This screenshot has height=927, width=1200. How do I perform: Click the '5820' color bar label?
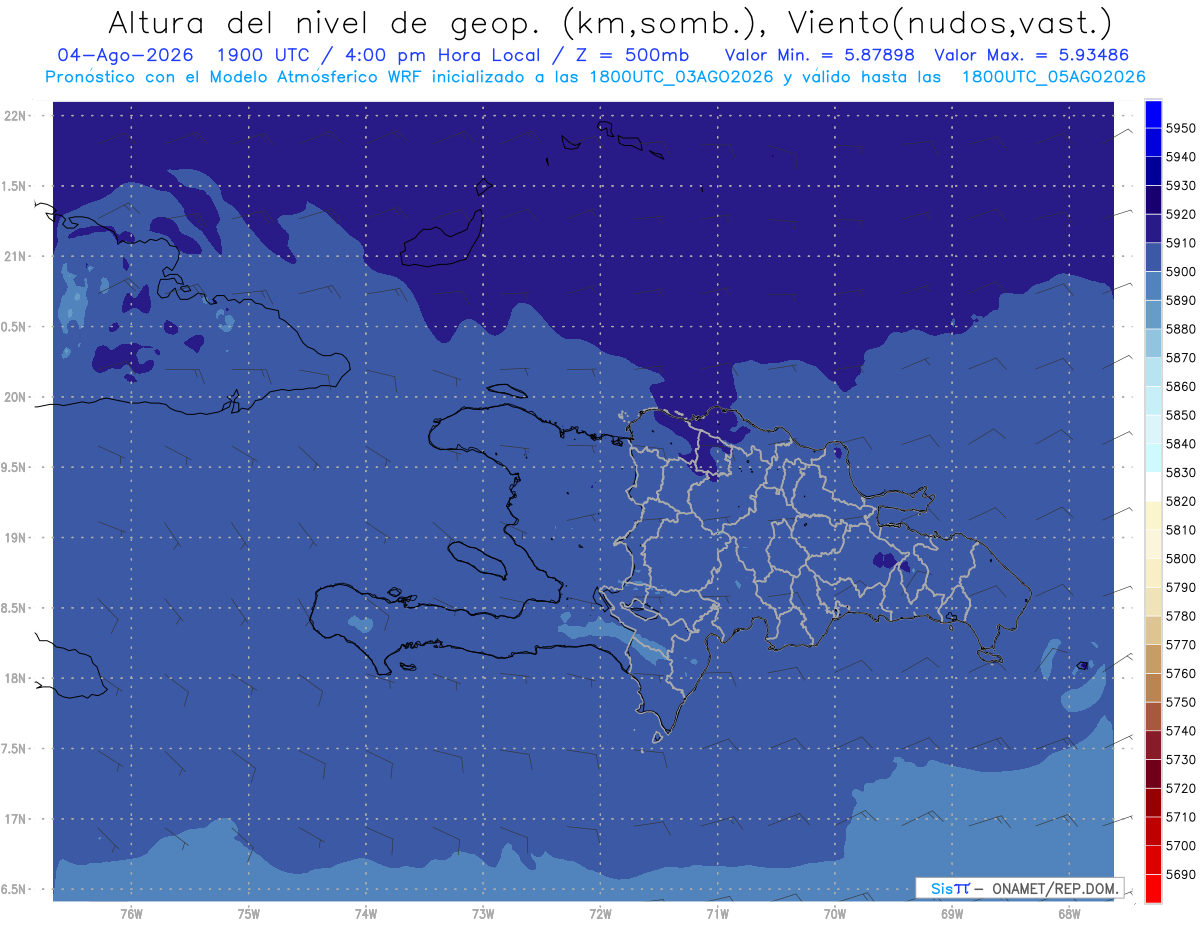coord(1181,501)
